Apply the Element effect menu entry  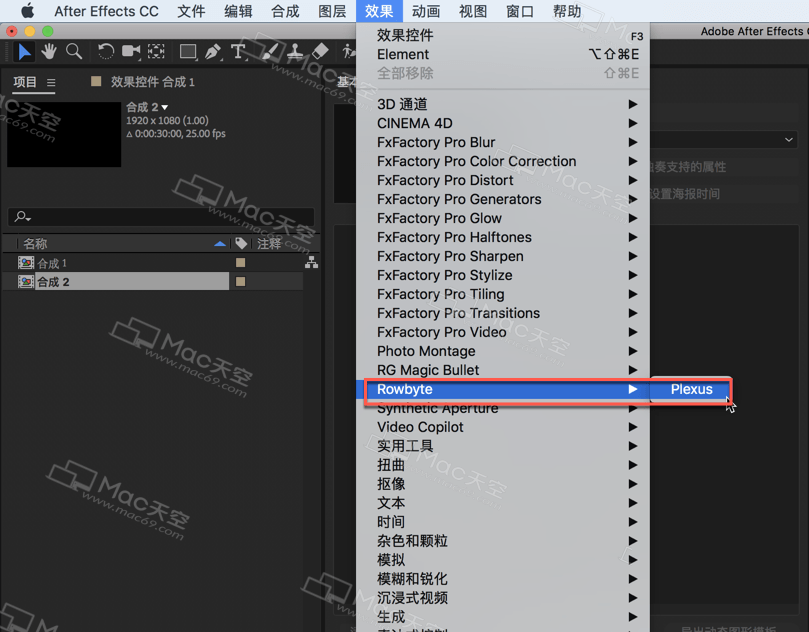point(503,54)
